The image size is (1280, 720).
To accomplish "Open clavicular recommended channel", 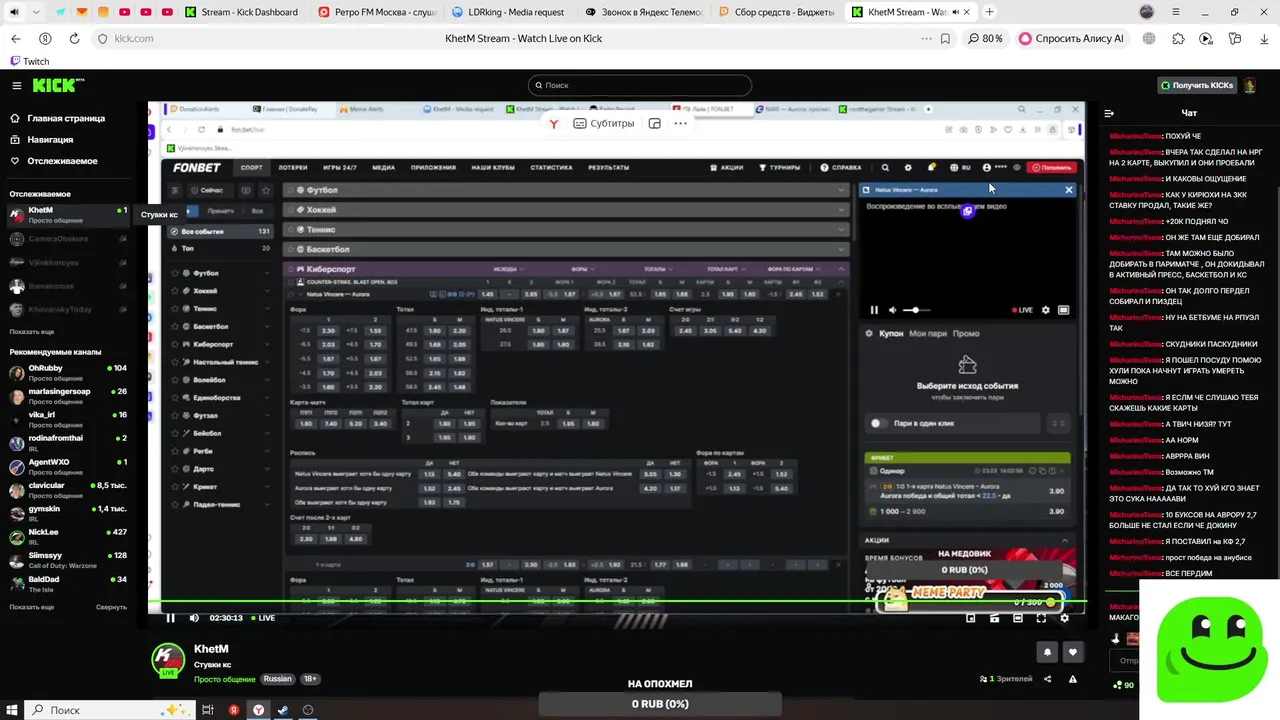I will click(x=68, y=490).
